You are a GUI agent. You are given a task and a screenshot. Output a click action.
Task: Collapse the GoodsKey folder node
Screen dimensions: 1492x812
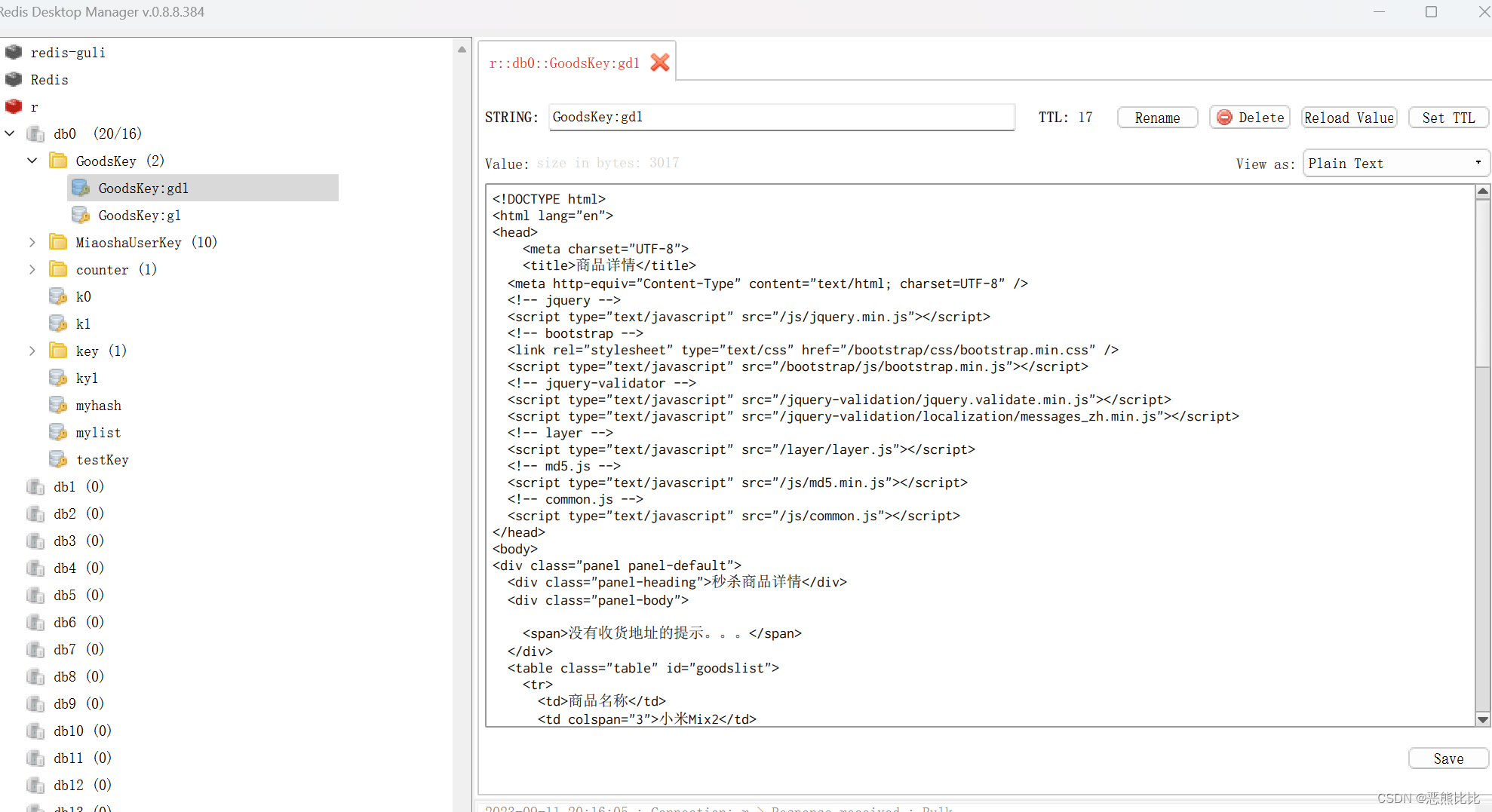pos(32,161)
